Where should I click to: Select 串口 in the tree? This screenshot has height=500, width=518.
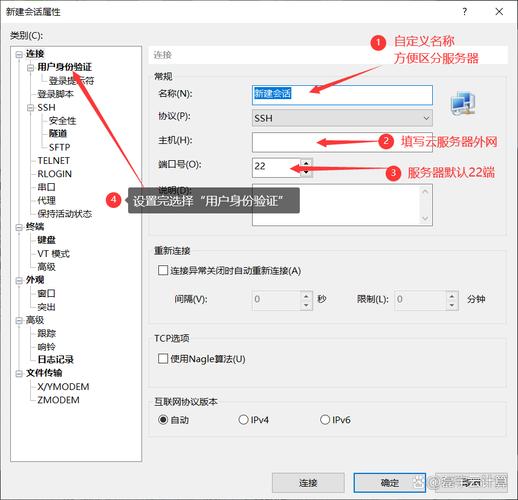[46, 187]
